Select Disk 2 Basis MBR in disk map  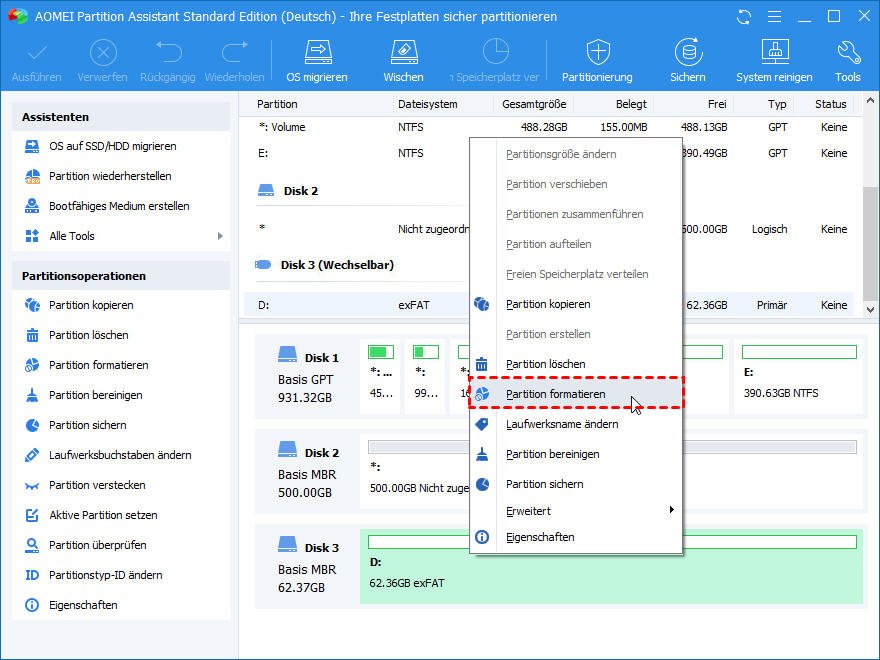pos(308,473)
